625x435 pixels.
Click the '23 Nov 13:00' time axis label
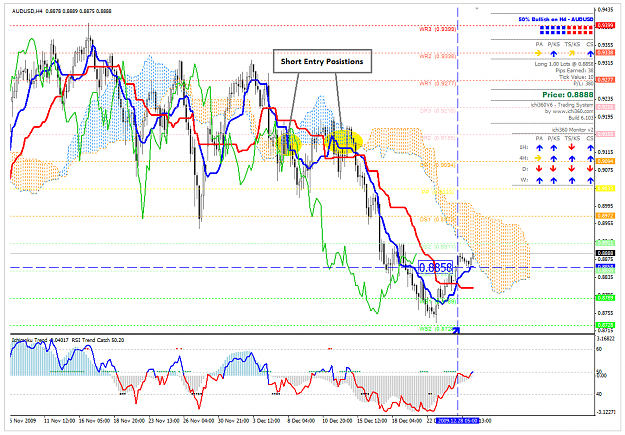click(164, 421)
